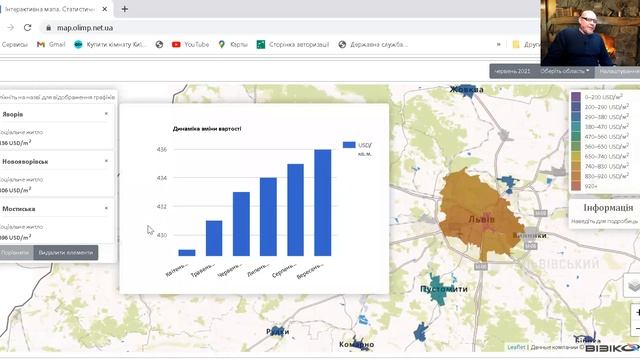Screen dimensions: 640x360
Task: Click the червень 2021 date button
Action: pyautogui.click(x=512, y=71)
